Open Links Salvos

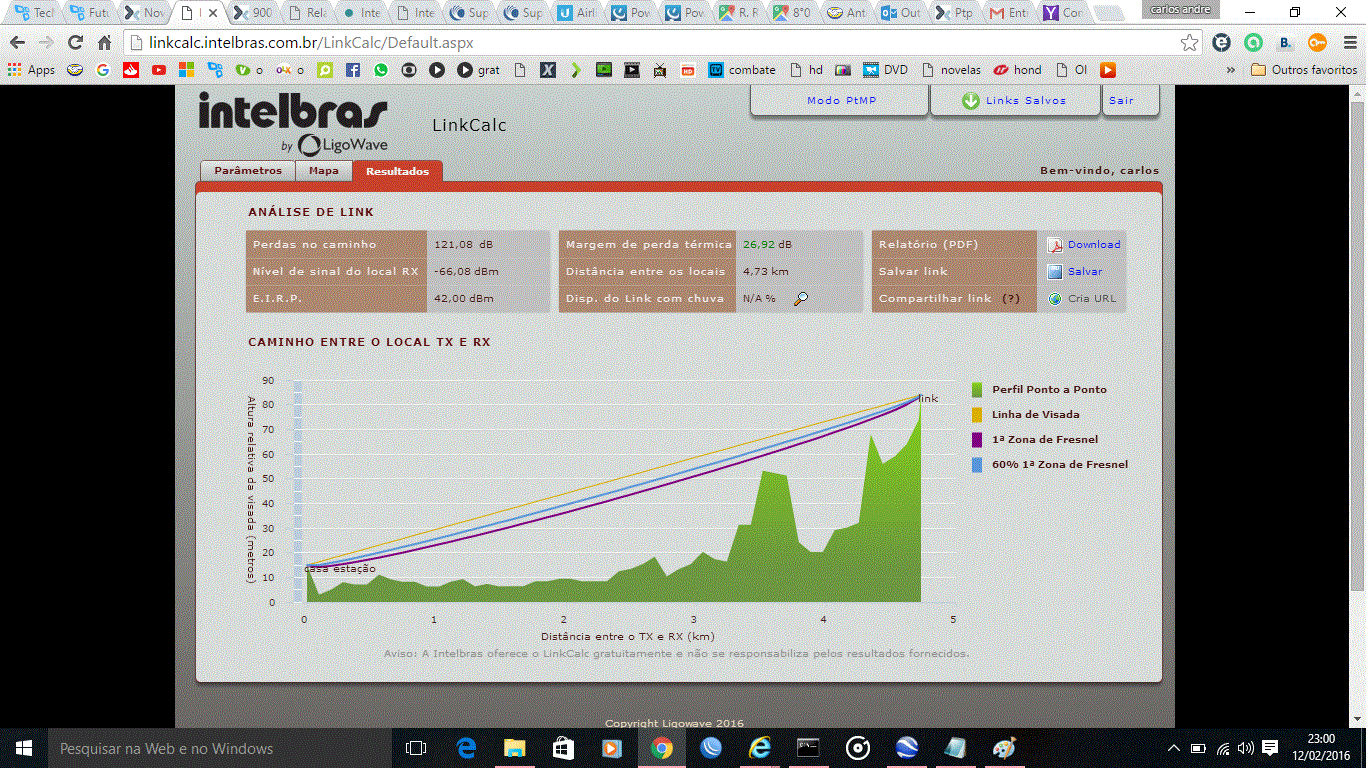1014,101
